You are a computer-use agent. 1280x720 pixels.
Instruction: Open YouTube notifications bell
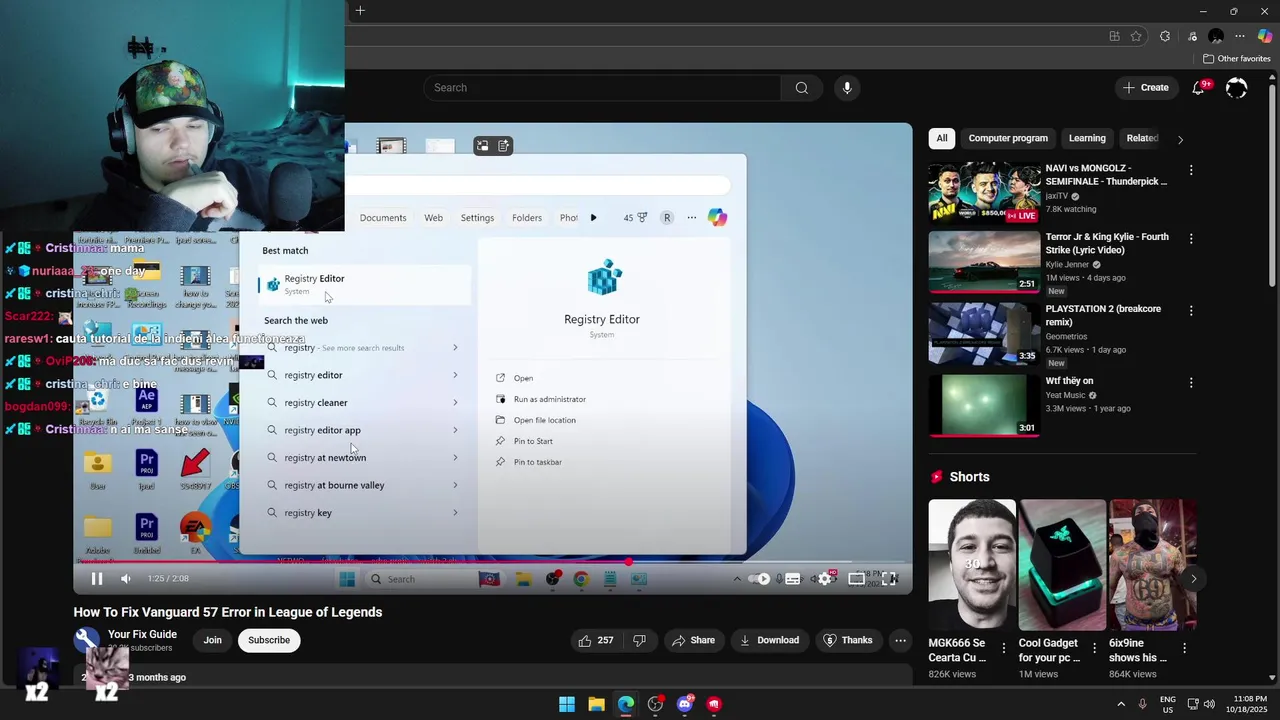[x=1198, y=88]
